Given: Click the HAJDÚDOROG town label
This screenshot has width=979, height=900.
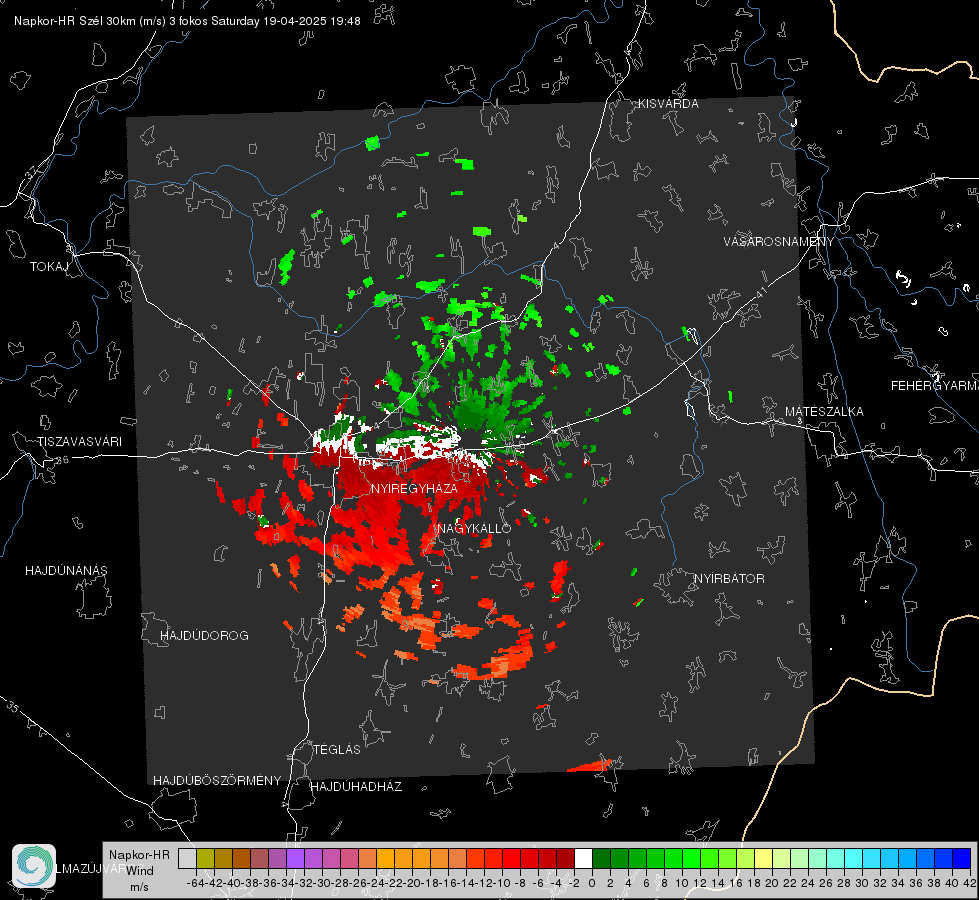Looking at the screenshot, I should click(x=204, y=636).
